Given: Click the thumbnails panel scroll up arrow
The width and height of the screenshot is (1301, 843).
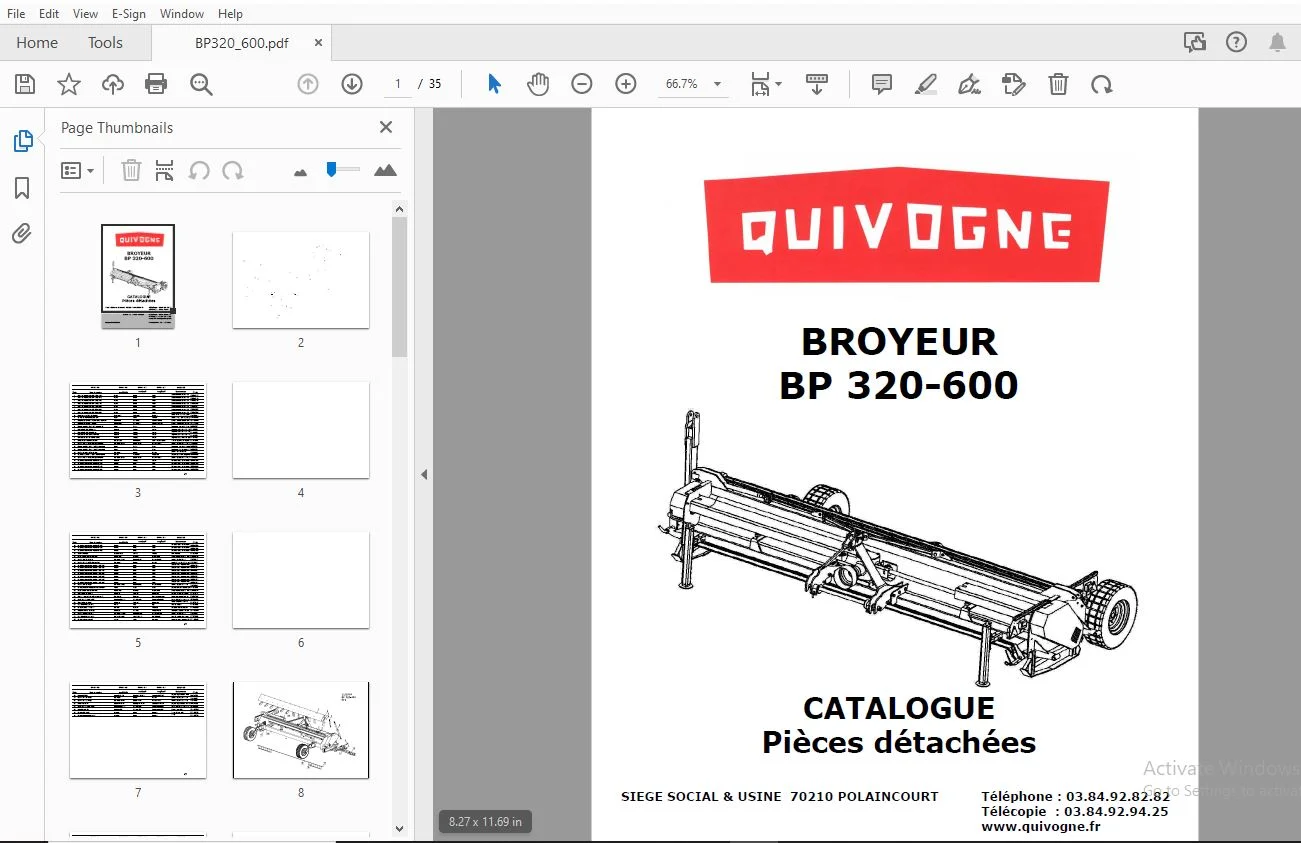Looking at the screenshot, I should pos(399,210).
